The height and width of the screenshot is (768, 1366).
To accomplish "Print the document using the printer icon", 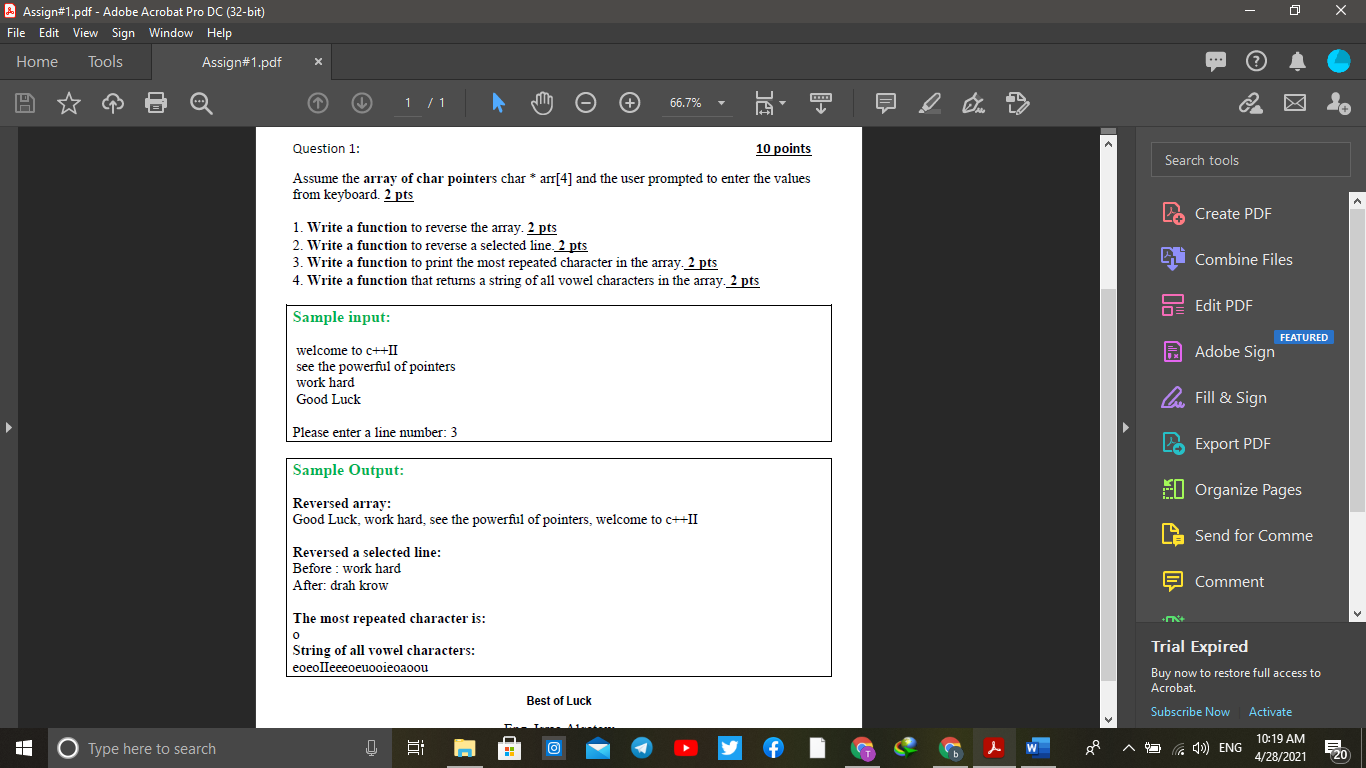I will point(156,103).
